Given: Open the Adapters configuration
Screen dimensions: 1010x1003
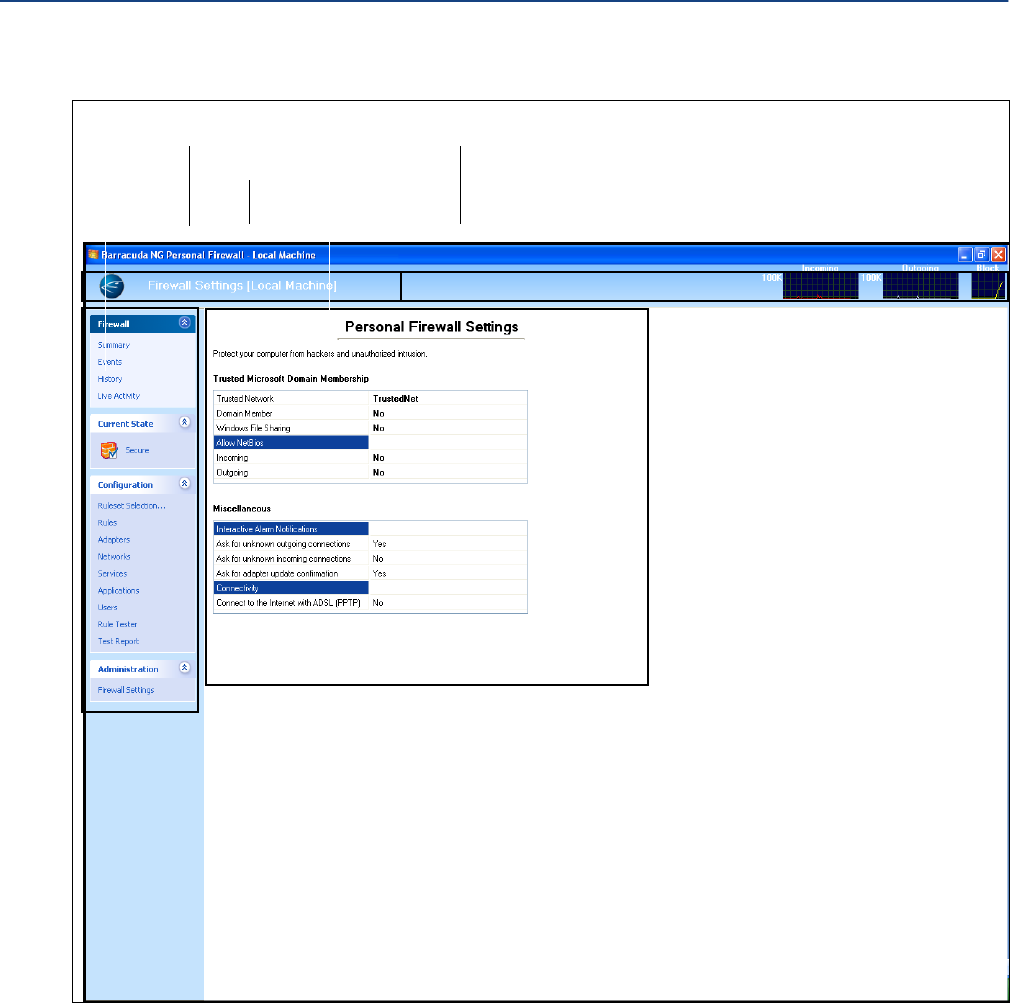Looking at the screenshot, I should point(114,540).
